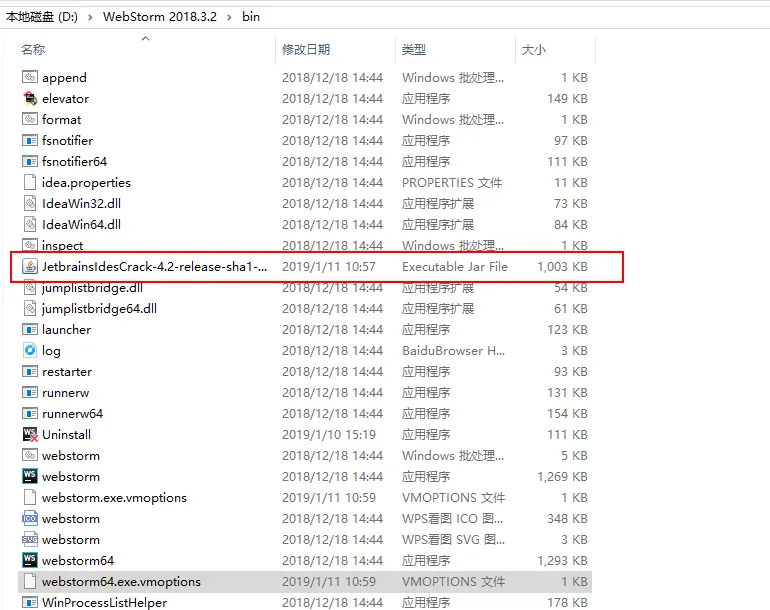Screen dimensions: 770x610
Task: Click the append batch file icon
Action: [x=30, y=77]
